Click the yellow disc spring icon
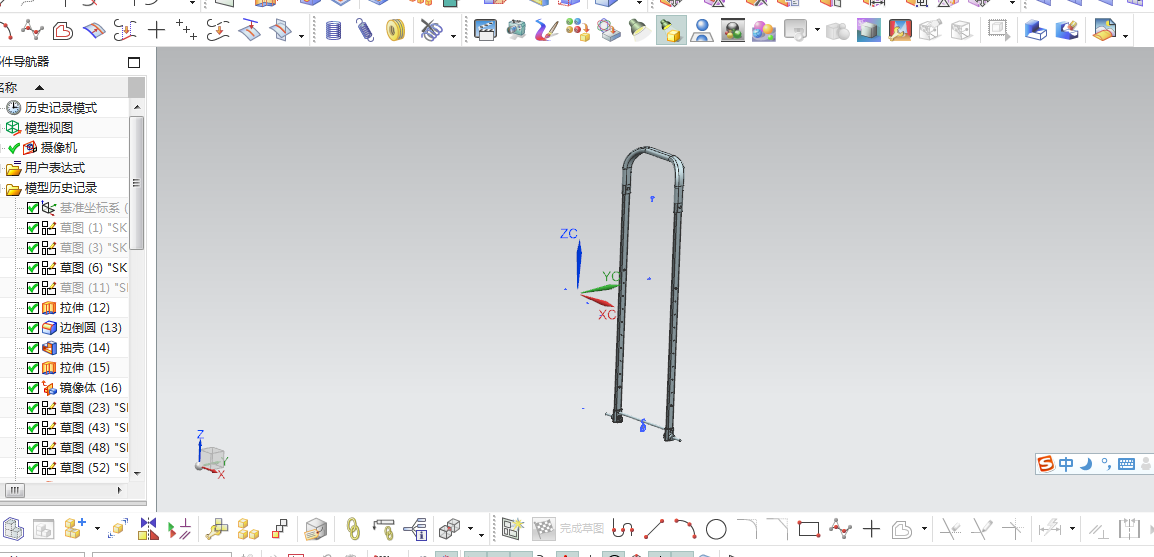This screenshot has width=1154, height=557. coord(396,30)
